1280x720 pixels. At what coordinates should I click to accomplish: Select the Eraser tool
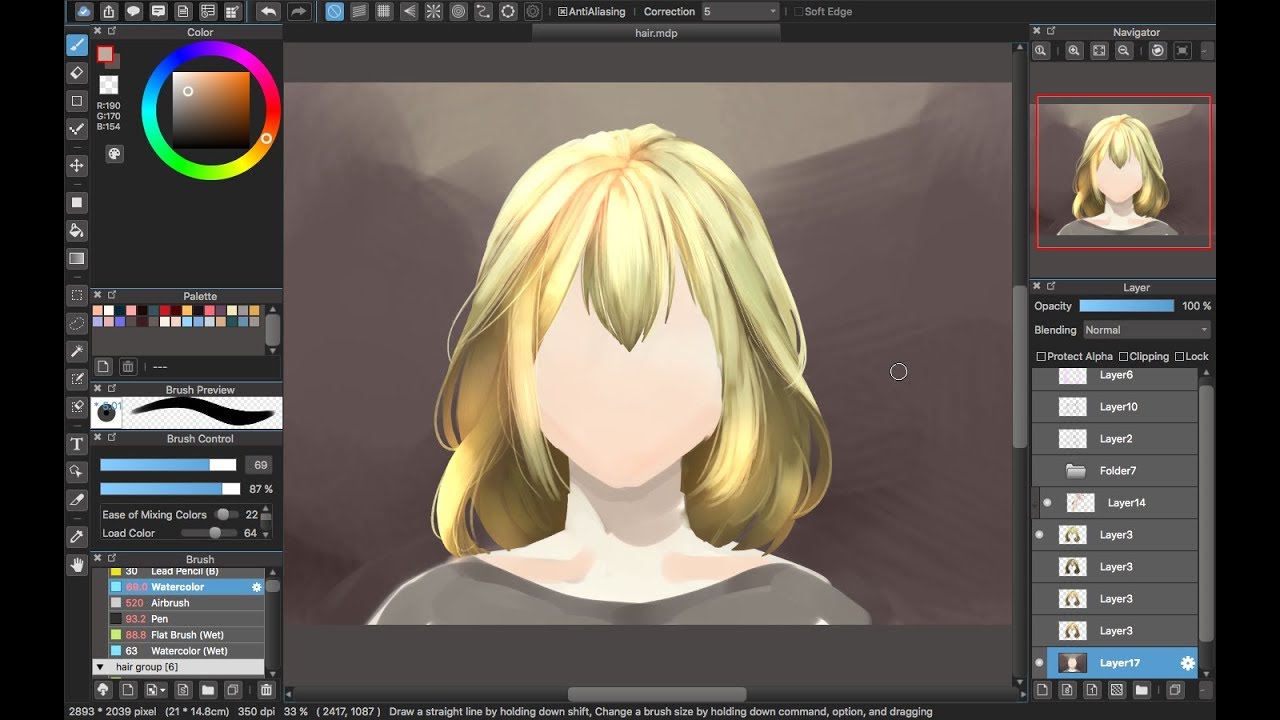(x=77, y=73)
